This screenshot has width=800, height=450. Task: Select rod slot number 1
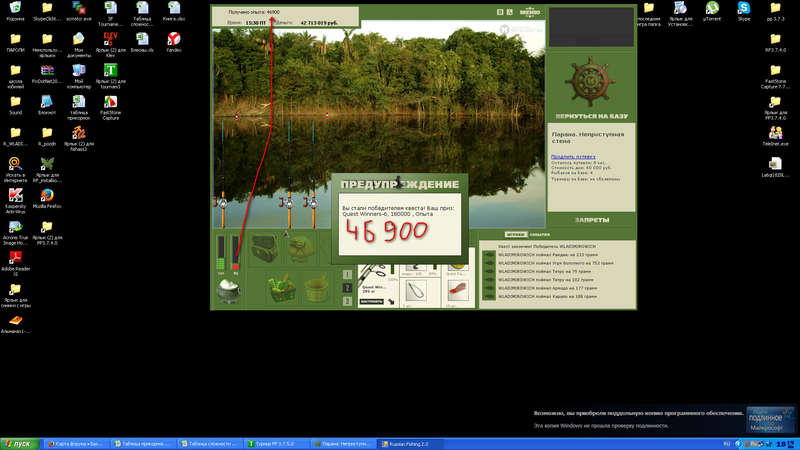pos(347,274)
